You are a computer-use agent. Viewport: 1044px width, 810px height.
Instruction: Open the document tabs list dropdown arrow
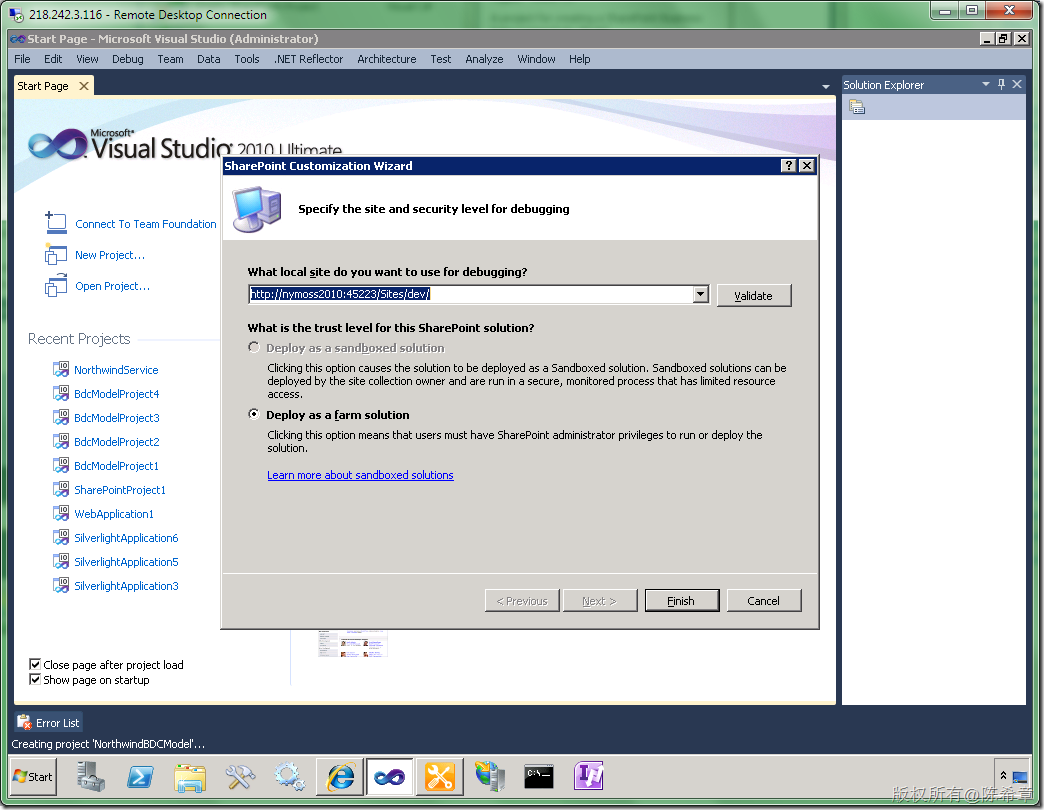click(826, 87)
